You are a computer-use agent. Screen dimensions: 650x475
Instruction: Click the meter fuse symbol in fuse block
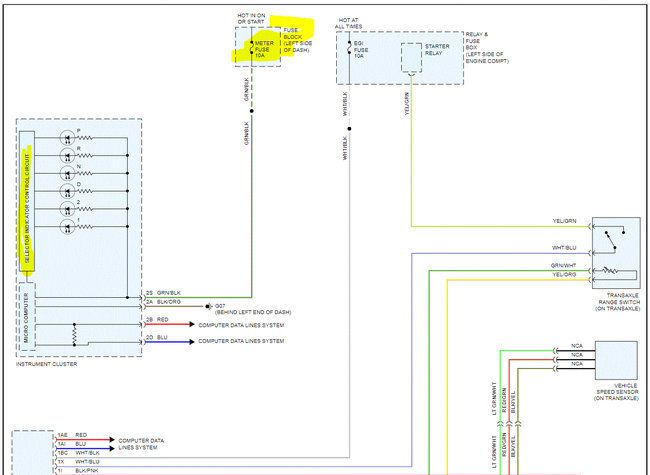click(252, 47)
